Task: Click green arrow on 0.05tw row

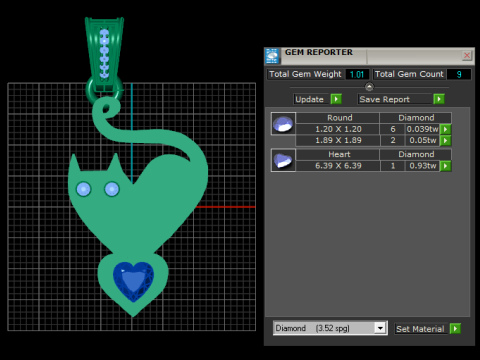Action: click(x=446, y=140)
